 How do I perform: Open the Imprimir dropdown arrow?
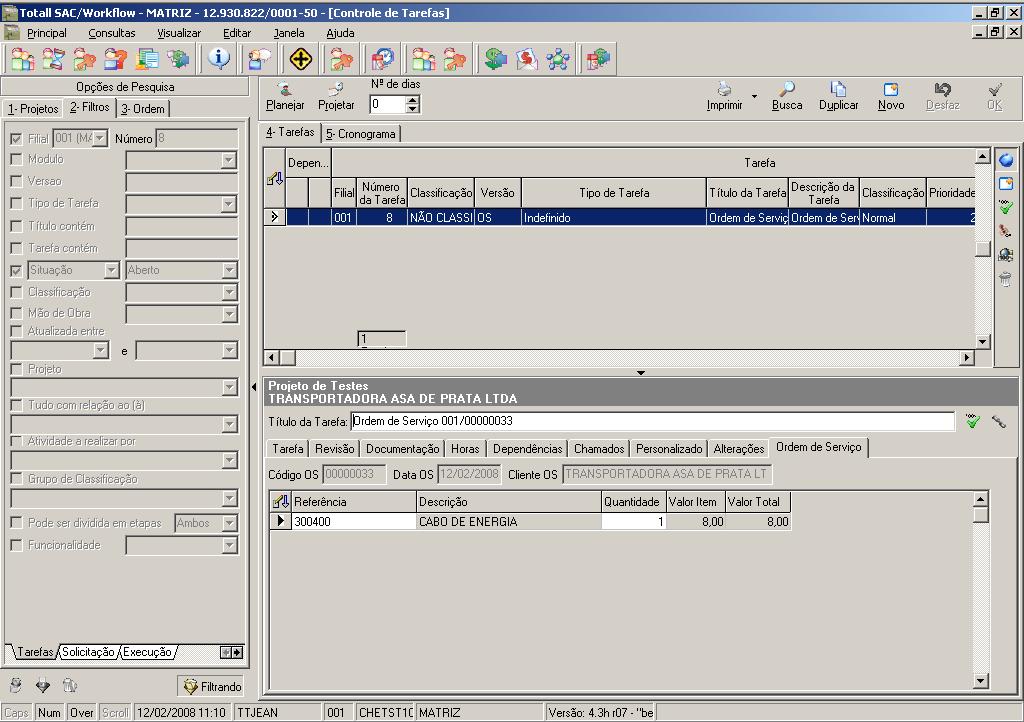click(754, 97)
